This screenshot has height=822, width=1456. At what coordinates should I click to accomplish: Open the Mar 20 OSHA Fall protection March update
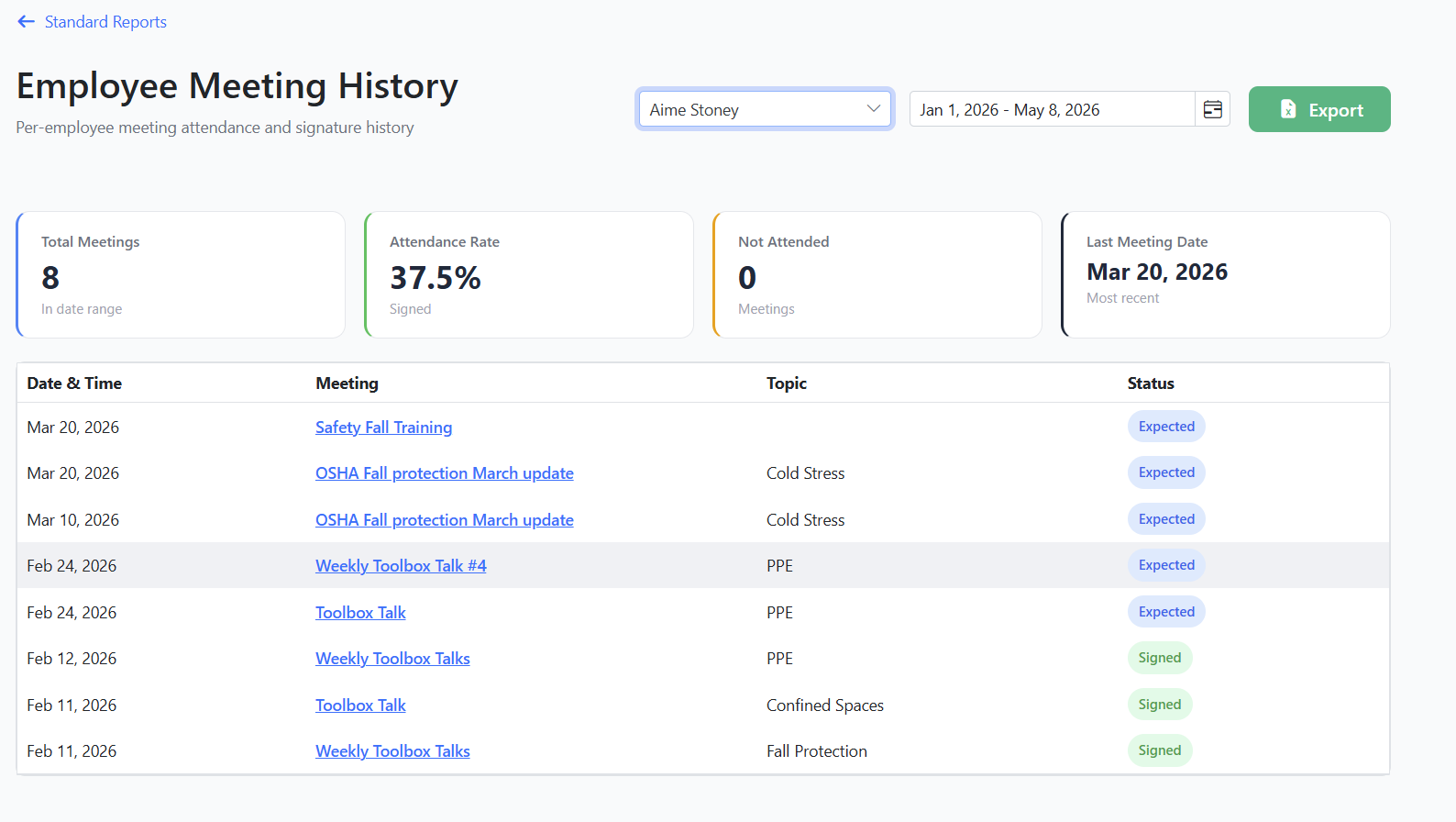[445, 472]
